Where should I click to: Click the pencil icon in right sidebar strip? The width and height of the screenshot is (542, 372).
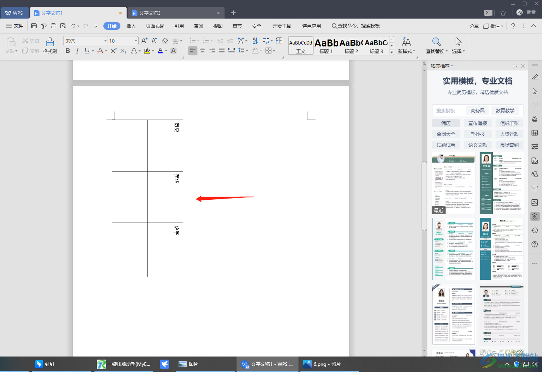coord(535,77)
